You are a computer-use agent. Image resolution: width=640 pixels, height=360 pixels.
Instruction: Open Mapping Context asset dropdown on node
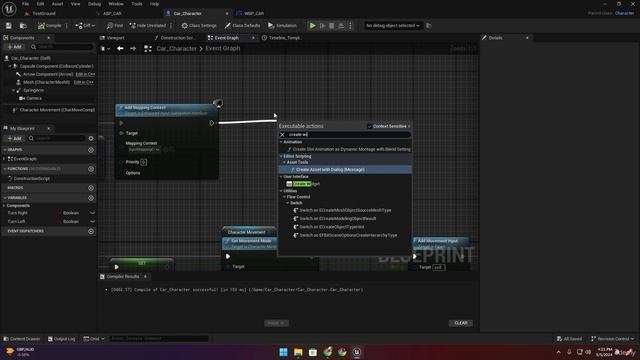[144, 150]
